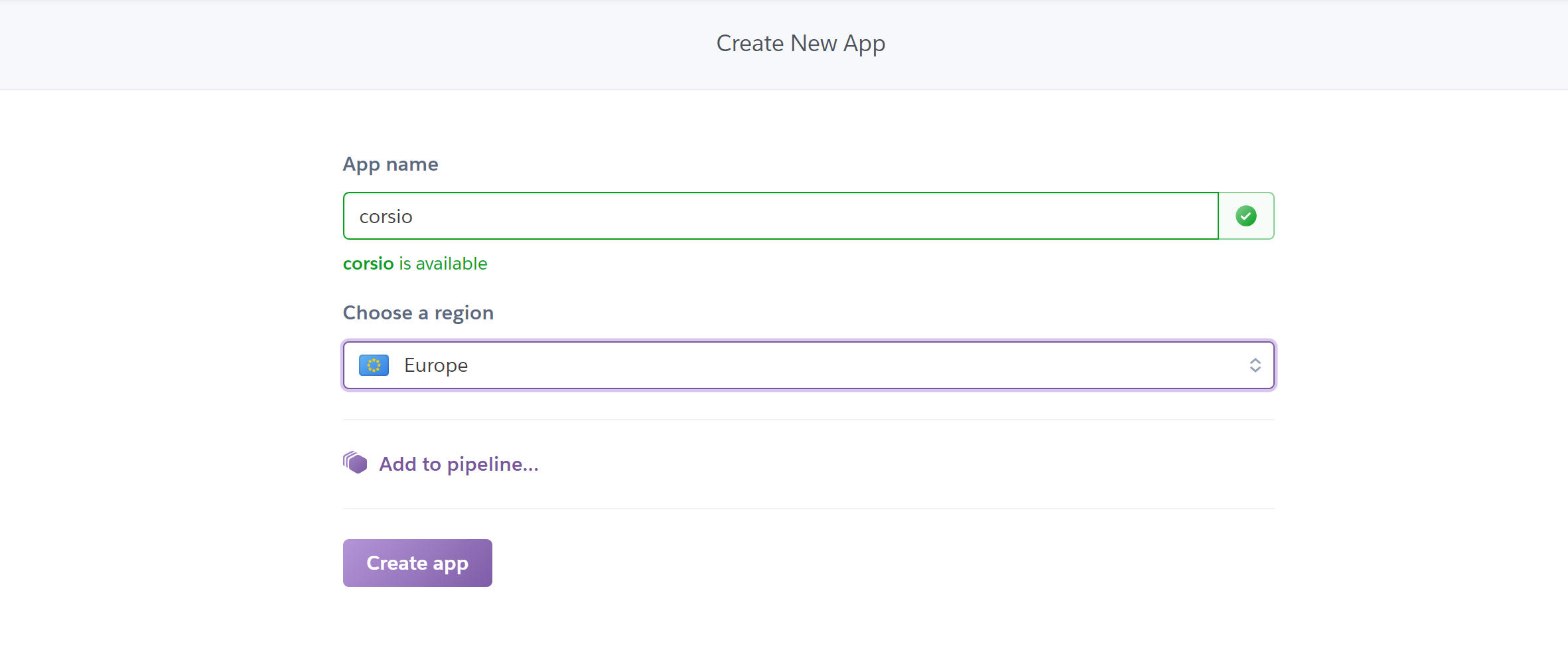Click the word "pipeline..." in the pipeline link
The width and height of the screenshot is (1568, 664).
tap(492, 464)
